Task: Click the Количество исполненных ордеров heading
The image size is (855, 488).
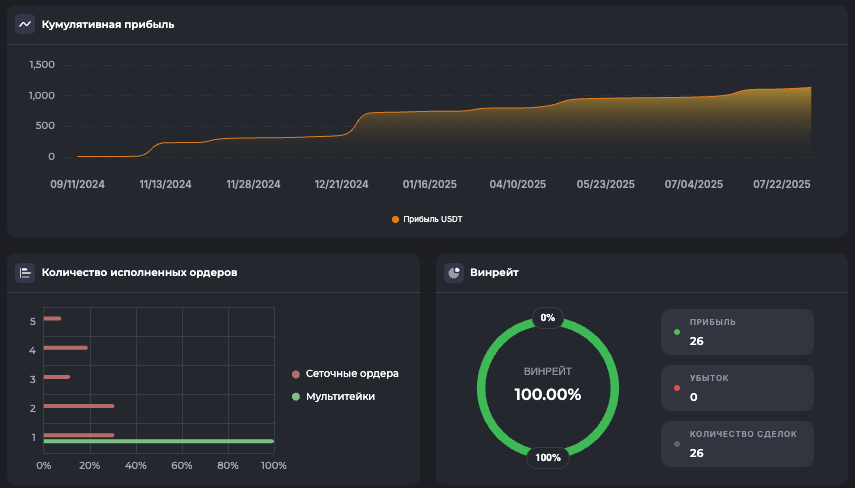Action: coord(139,272)
